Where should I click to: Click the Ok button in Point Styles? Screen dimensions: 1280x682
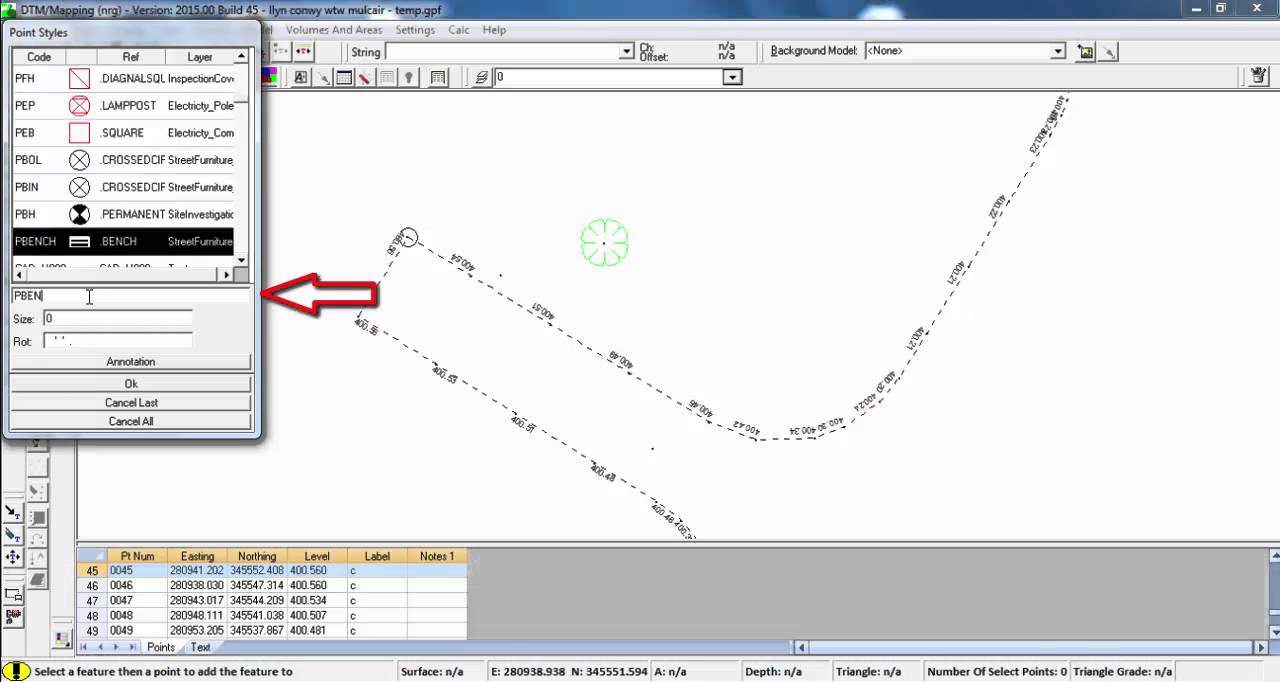pos(131,384)
